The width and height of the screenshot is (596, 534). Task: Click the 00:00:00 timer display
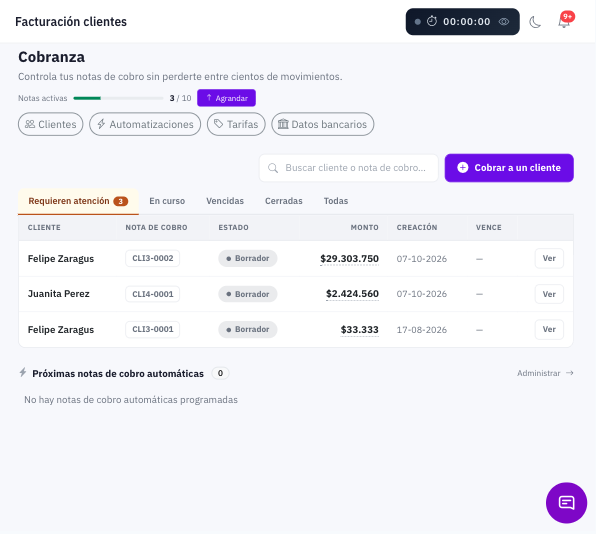pyautogui.click(x=466, y=22)
